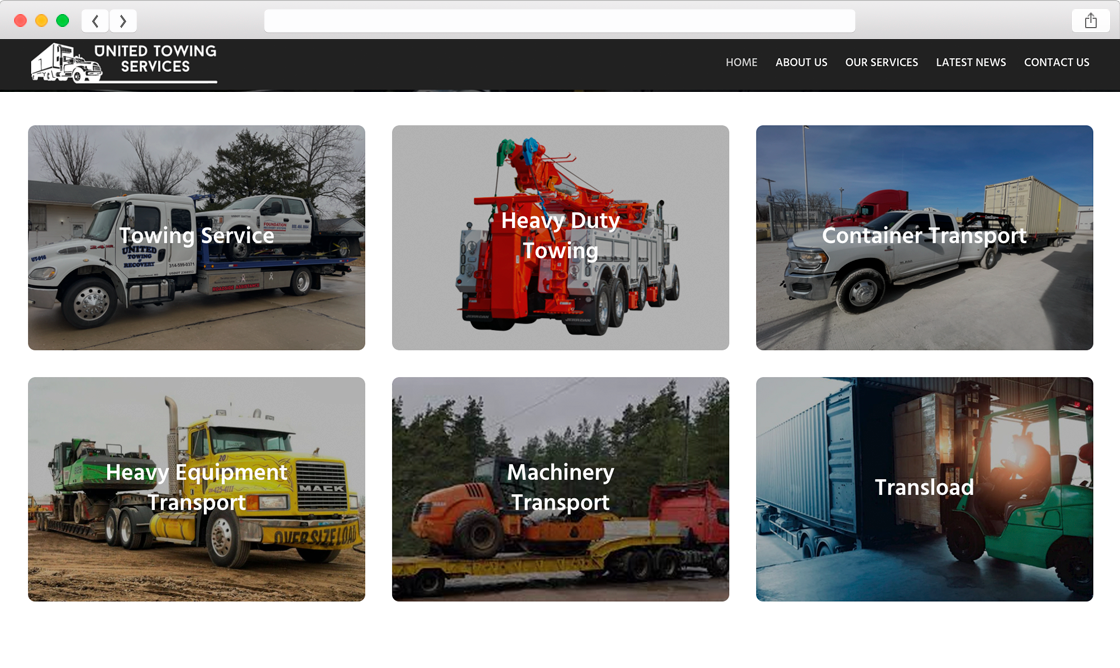Open the Towing Service card
The width and height of the screenshot is (1120, 668).
pos(196,237)
